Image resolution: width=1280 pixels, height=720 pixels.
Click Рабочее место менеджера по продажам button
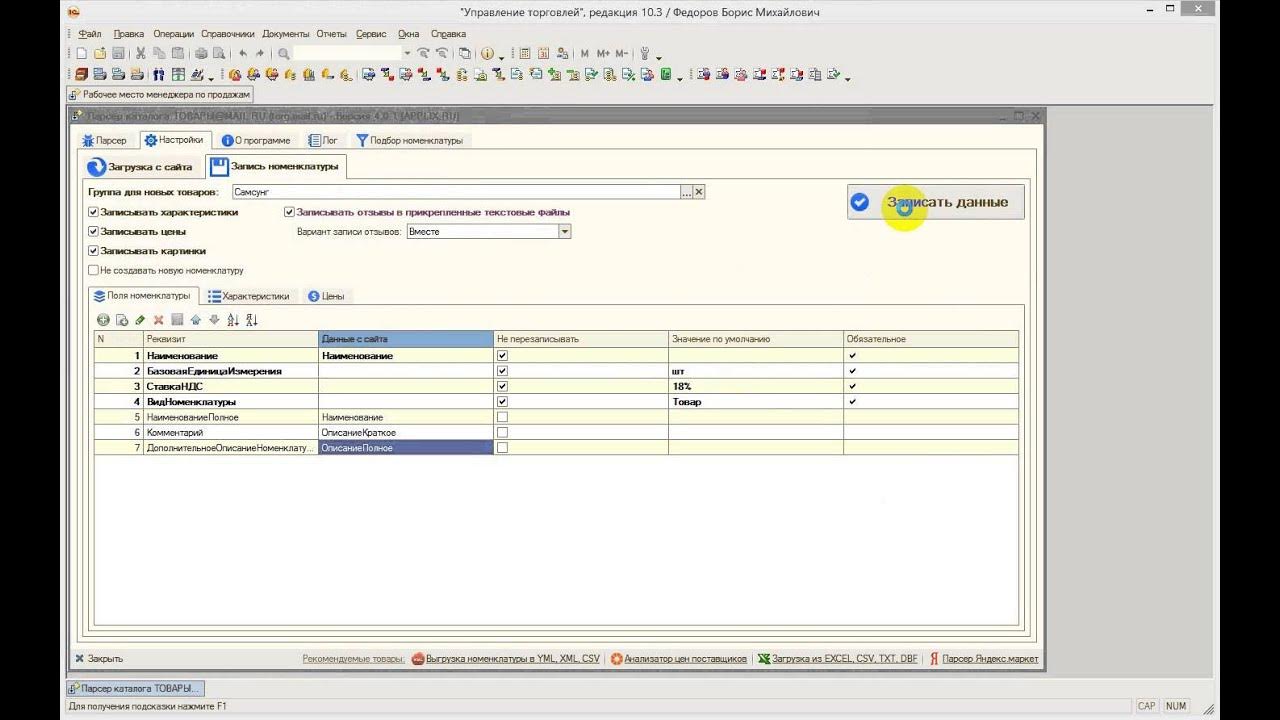click(x=159, y=94)
